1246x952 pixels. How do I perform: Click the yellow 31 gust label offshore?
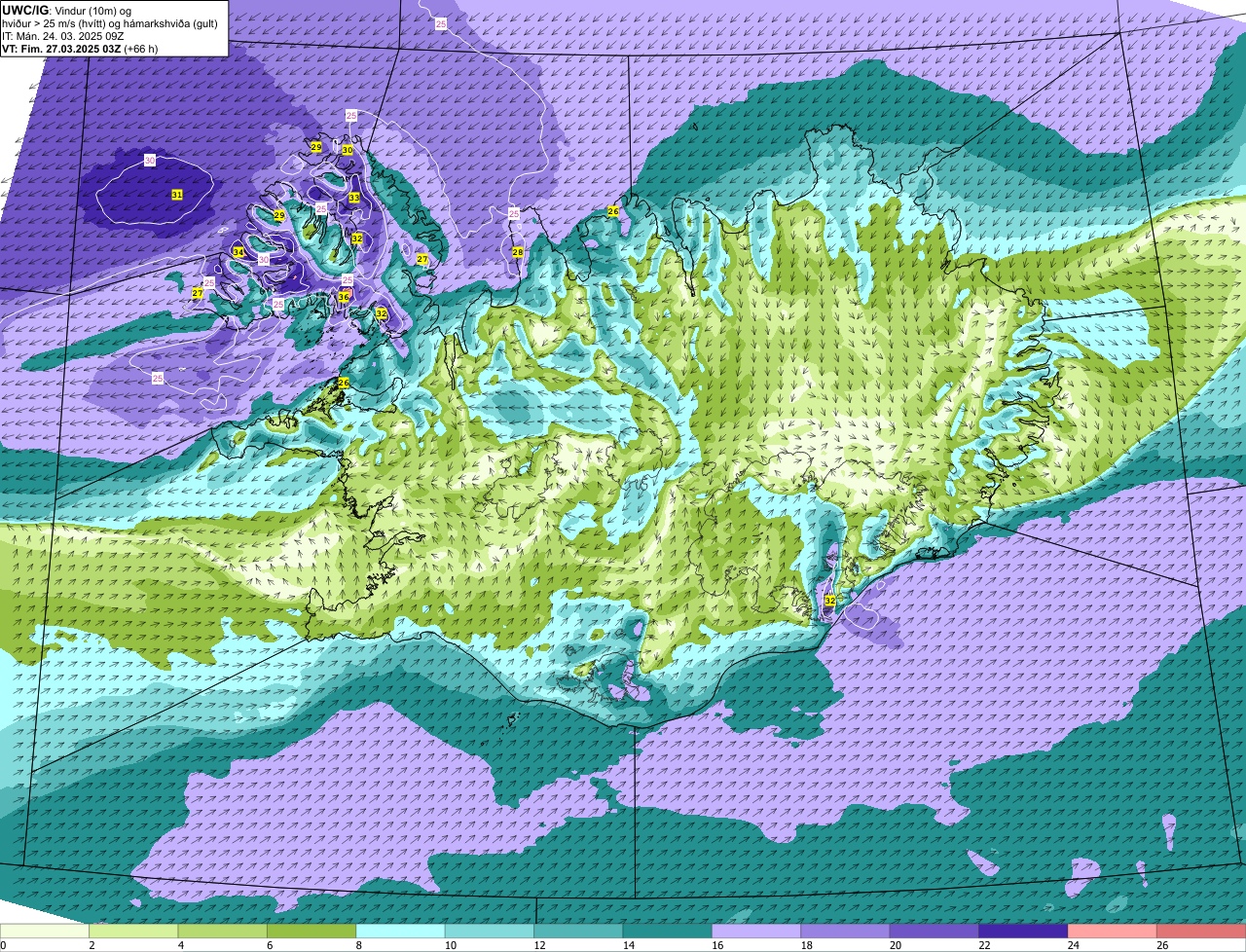(x=177, y=195)
